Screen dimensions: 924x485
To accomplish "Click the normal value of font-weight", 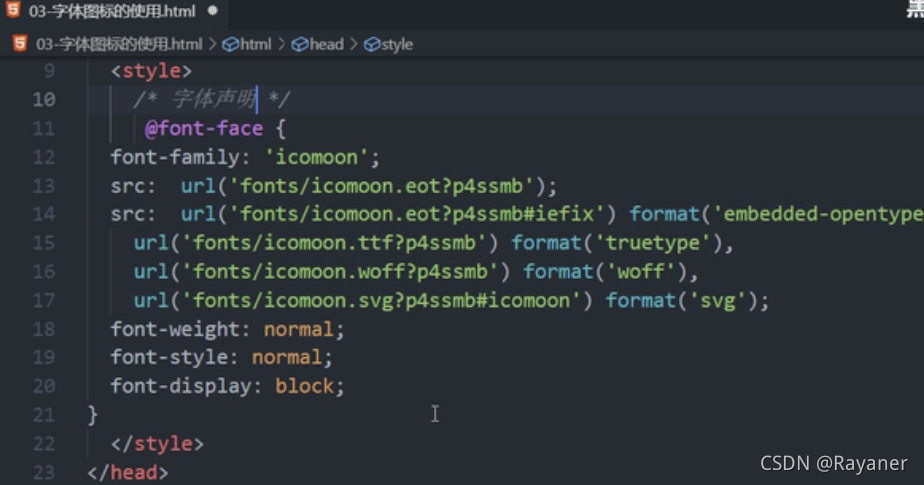I will point(299,329).
